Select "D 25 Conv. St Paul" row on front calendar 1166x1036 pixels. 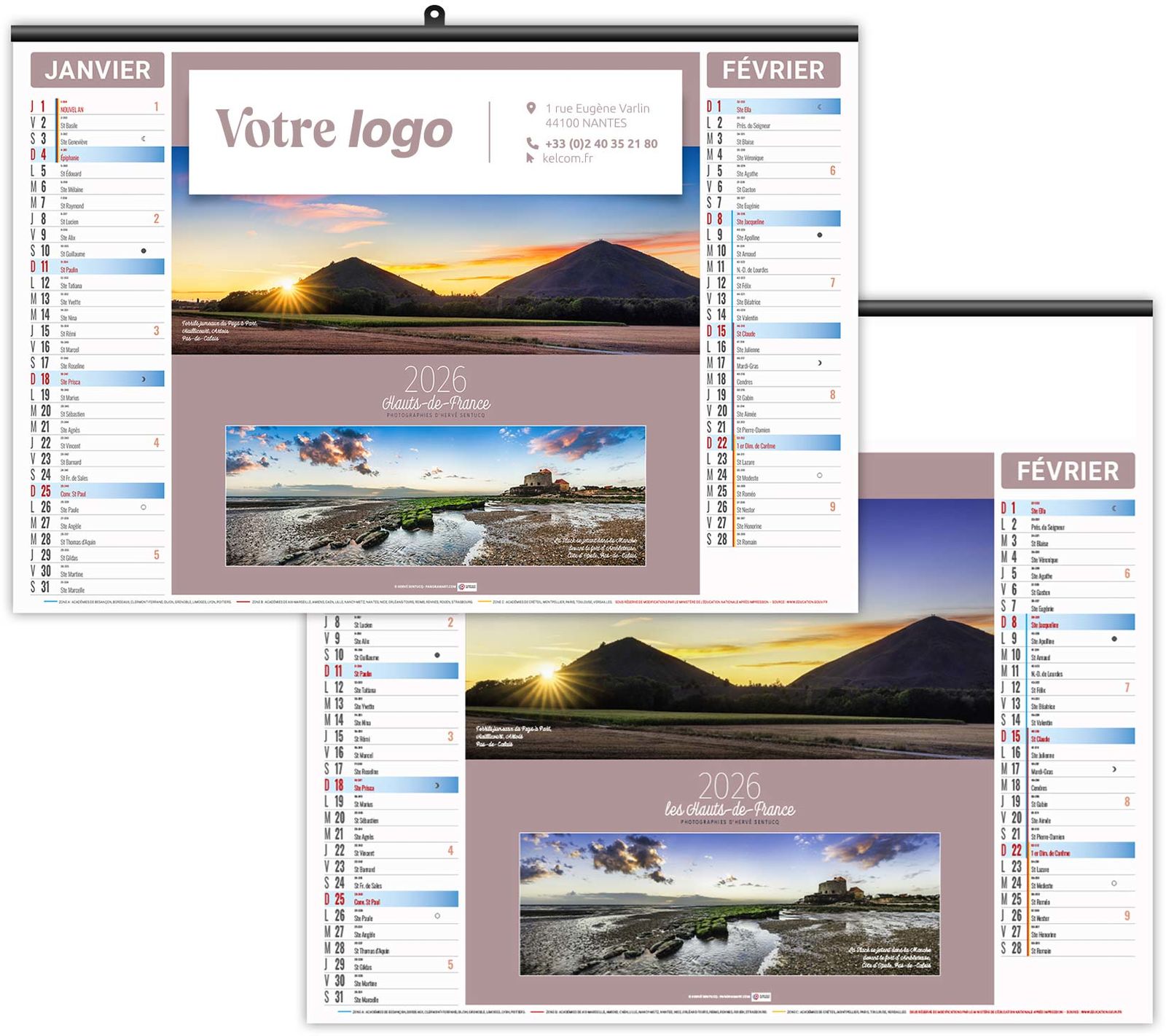coord(98,491)
